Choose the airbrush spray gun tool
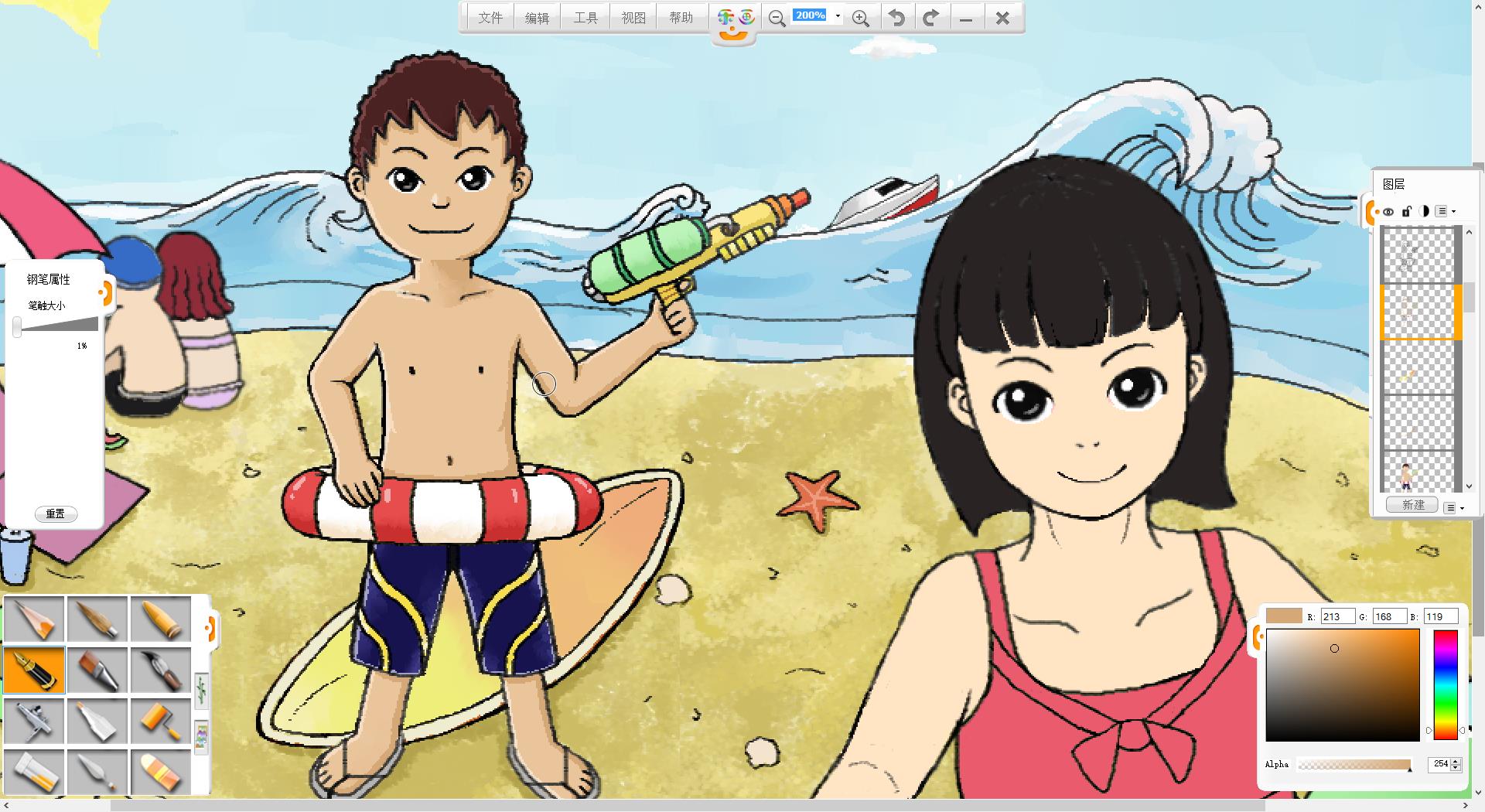 pos(34,721)
